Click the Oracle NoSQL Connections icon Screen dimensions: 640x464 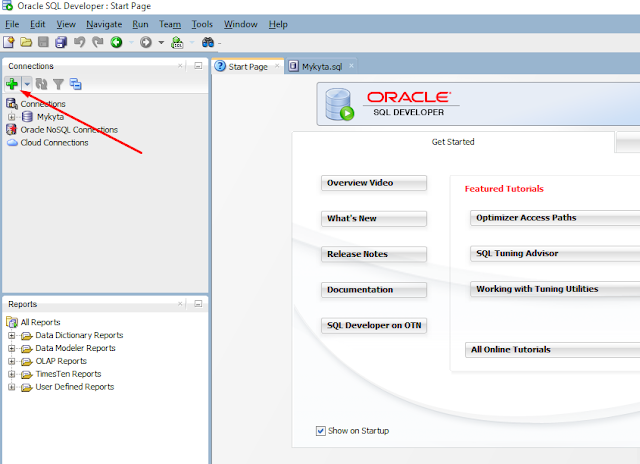pyautogui.click(x=11, y=130)
